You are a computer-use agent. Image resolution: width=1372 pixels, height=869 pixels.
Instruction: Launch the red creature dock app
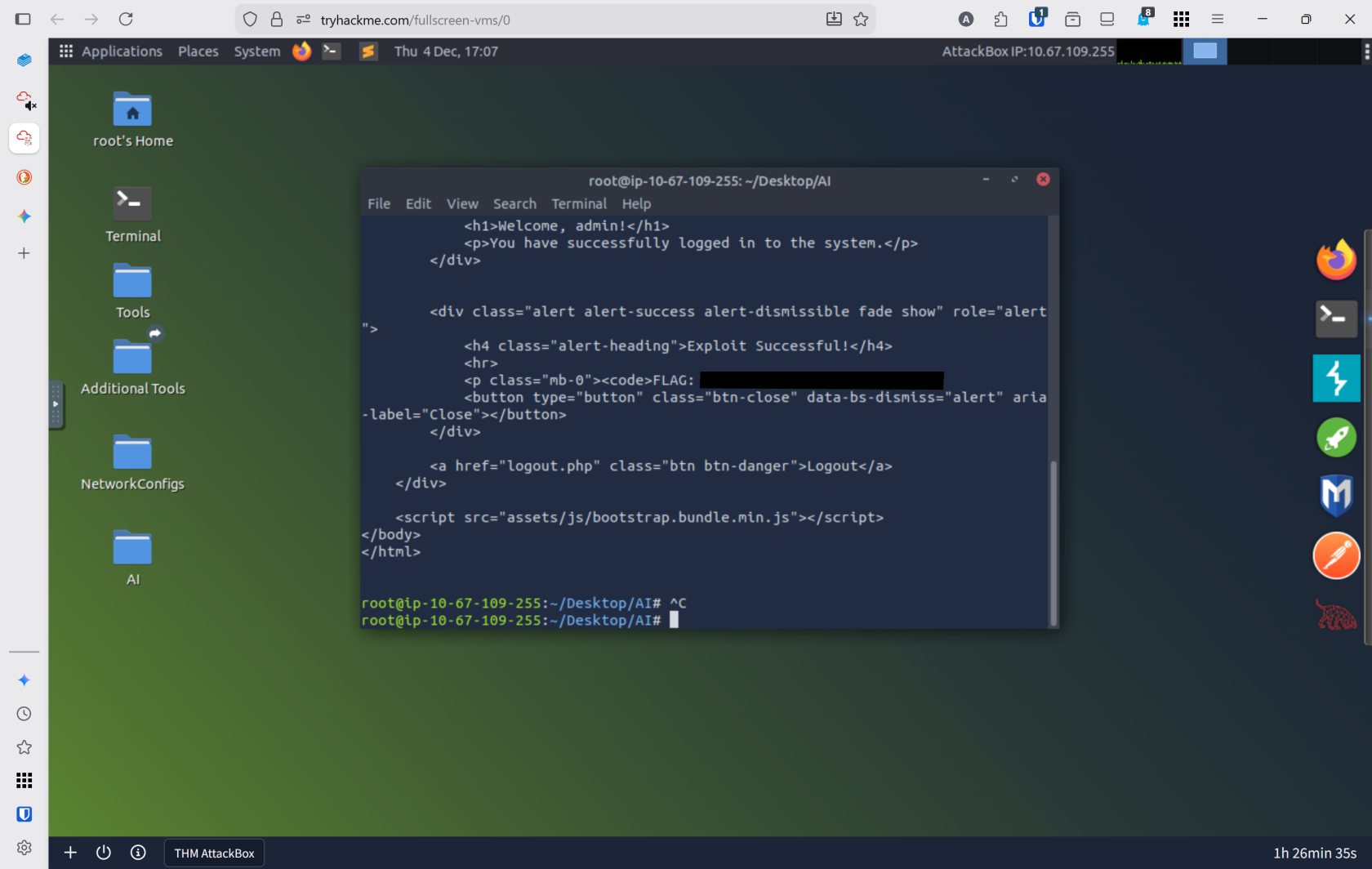pyautogui.click(x=1336, y=615)
